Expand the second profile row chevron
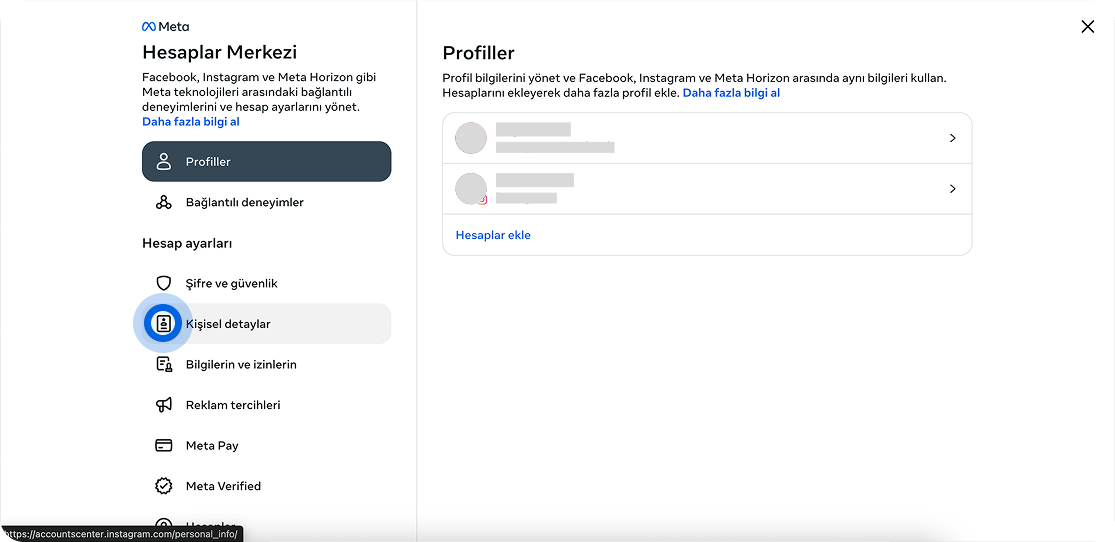Screen dimensions: 1115x542 [x=952, y=189]
